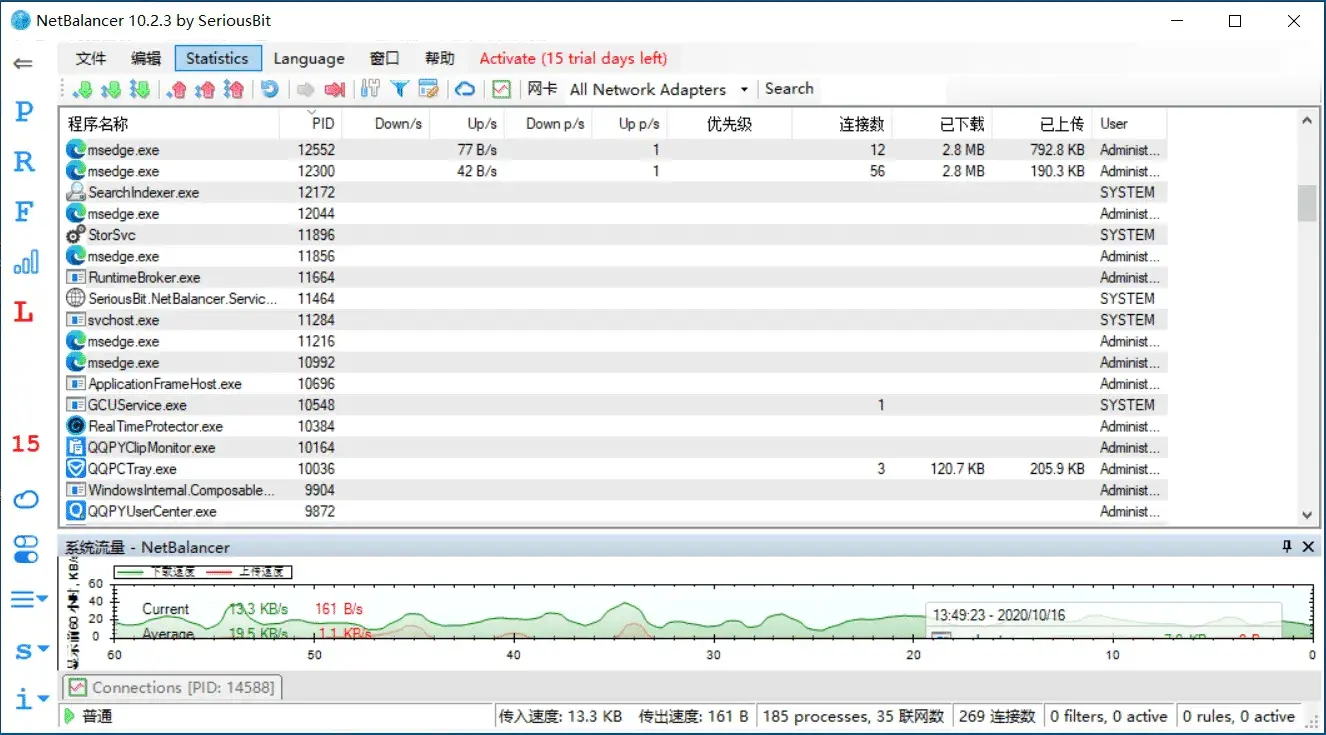The height and width of the screenshot is (735, 1326).
Task: Open the All Network Adapters dropdown
Action: (658, 89)
